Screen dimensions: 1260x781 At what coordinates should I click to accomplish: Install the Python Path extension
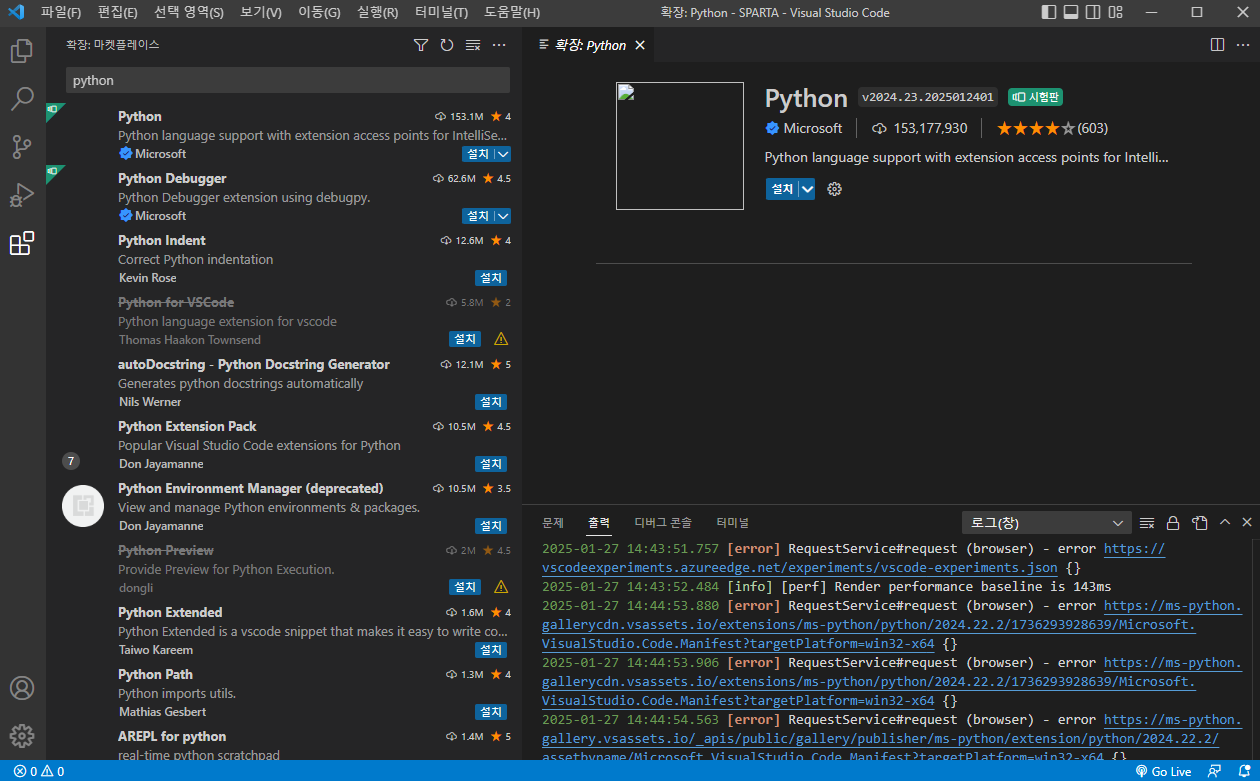(491, 712)
